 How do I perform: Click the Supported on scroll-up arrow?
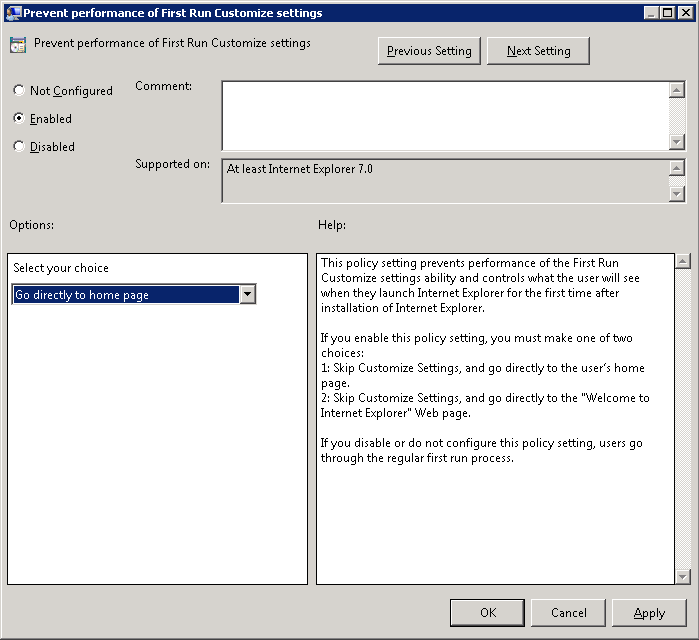677,168
